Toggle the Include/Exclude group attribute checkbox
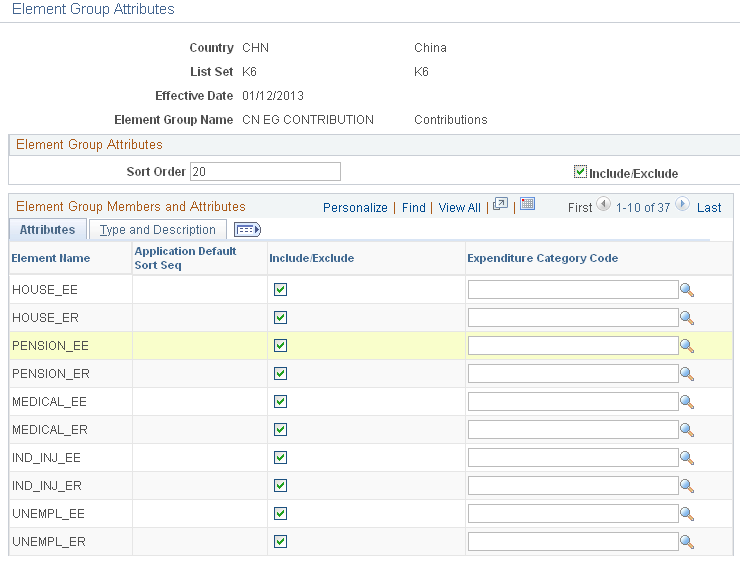Viewport: 740px width, 561px height. [x=580, y=172]
